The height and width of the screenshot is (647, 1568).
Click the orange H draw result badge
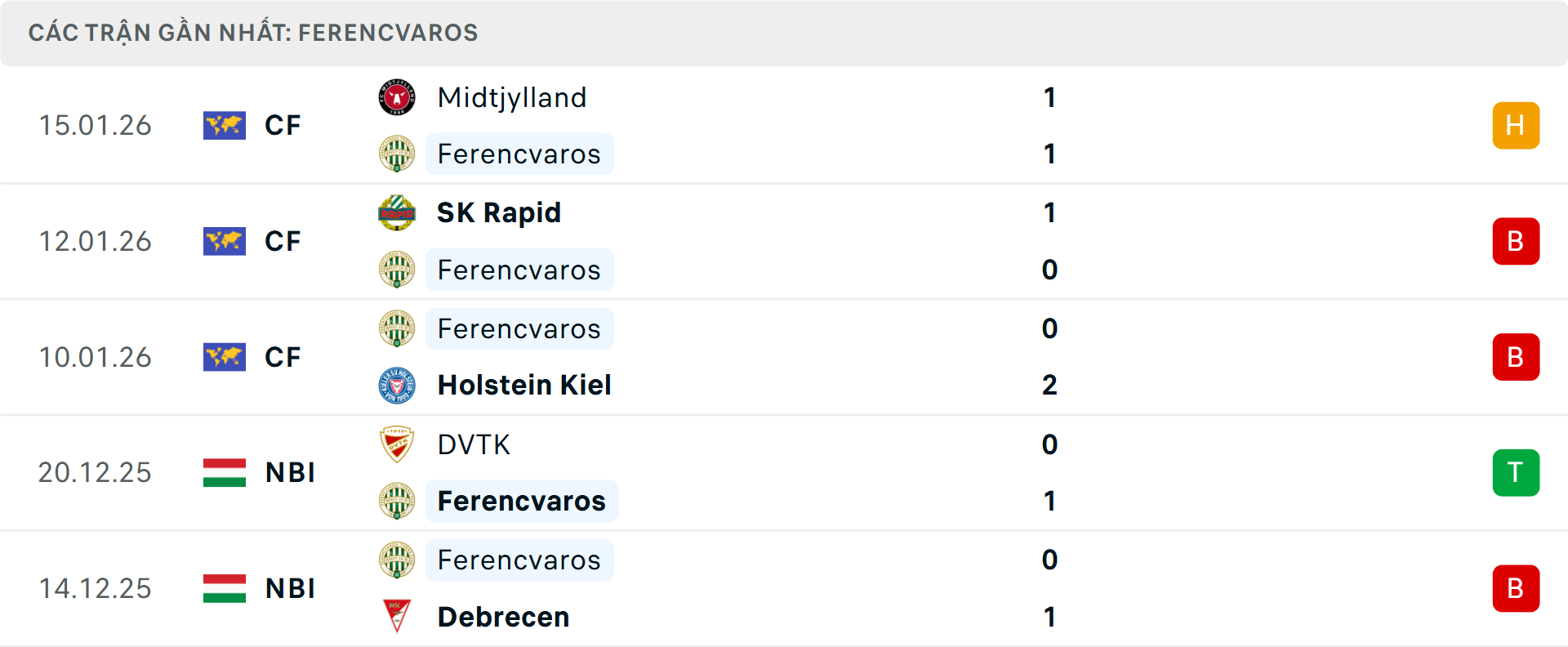pos(1516,126)
